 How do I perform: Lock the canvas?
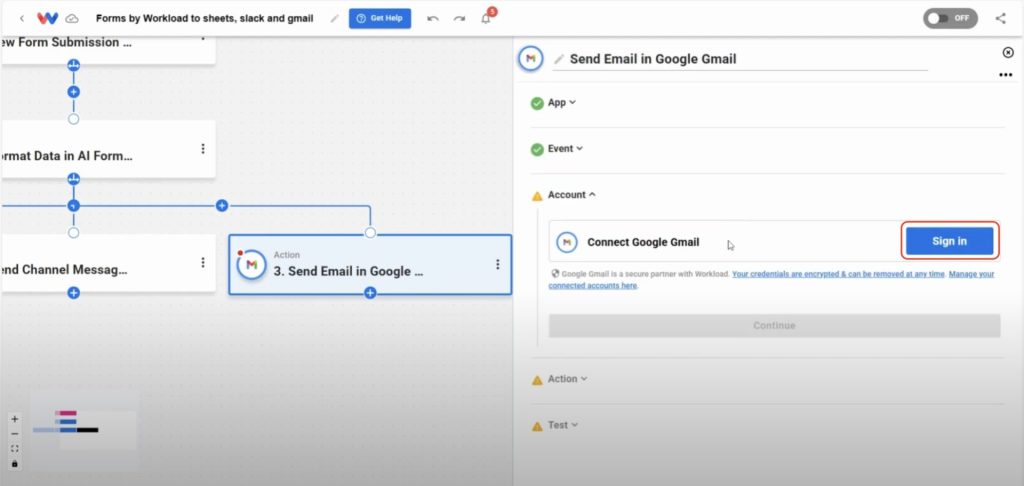(x=15, y=464)
